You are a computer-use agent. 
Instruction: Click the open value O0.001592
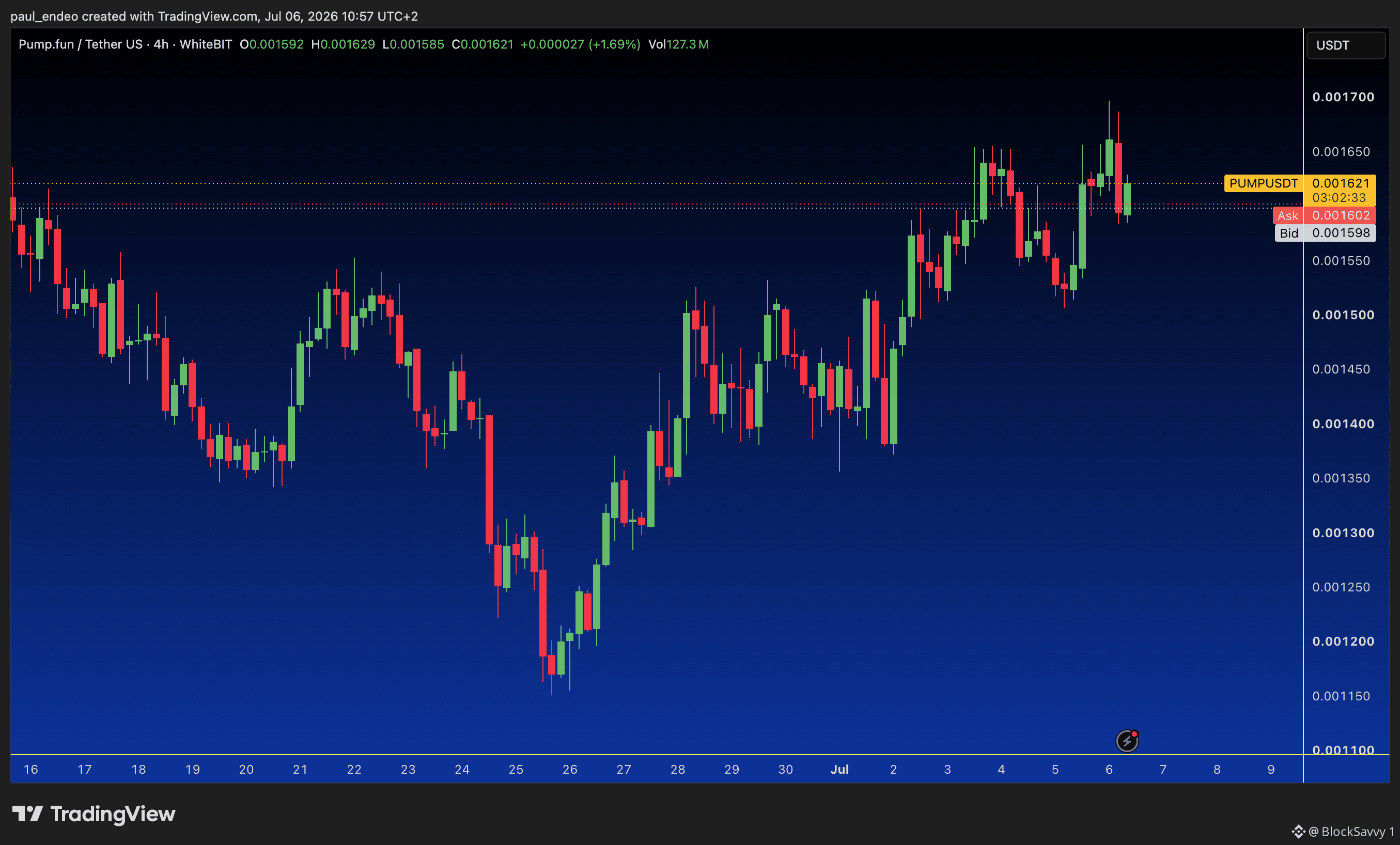pos(272,44)
